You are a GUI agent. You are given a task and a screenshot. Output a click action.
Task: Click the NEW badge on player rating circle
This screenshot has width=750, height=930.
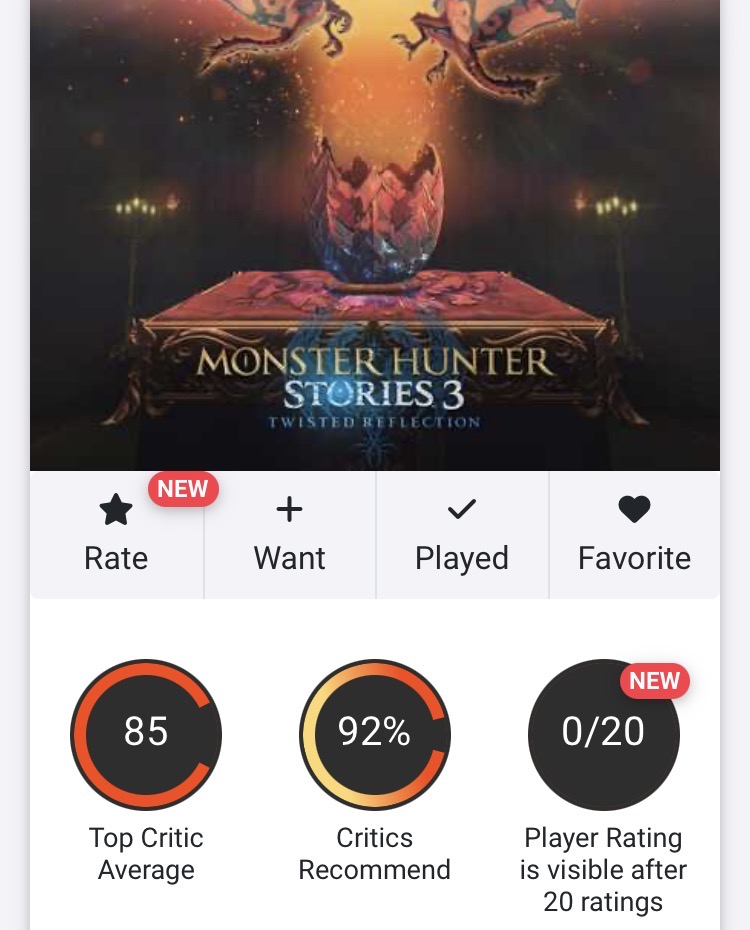[x=655, y=680]
